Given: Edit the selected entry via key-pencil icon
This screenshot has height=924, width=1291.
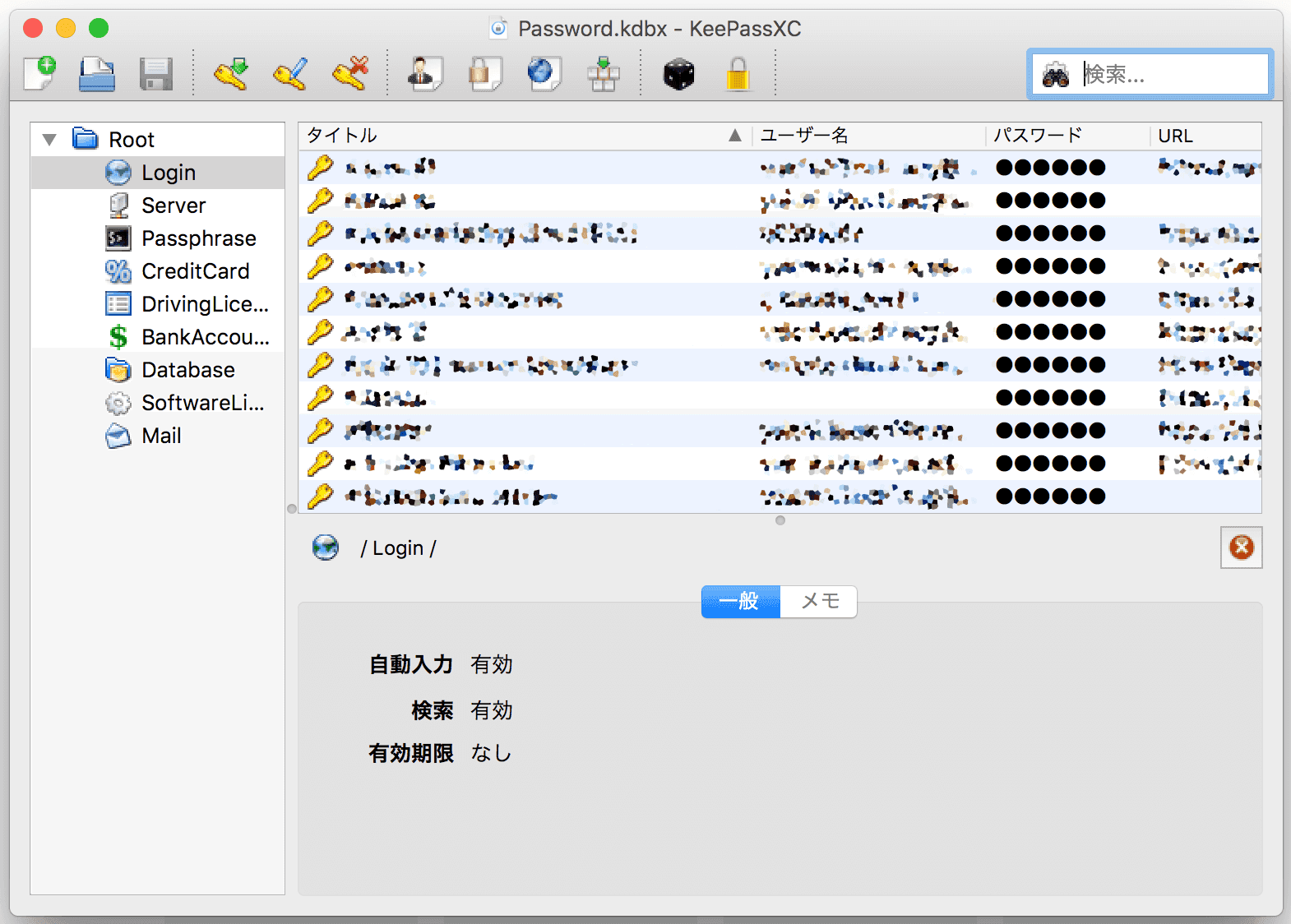Looking at the screenshot, I should click(290, 74).
